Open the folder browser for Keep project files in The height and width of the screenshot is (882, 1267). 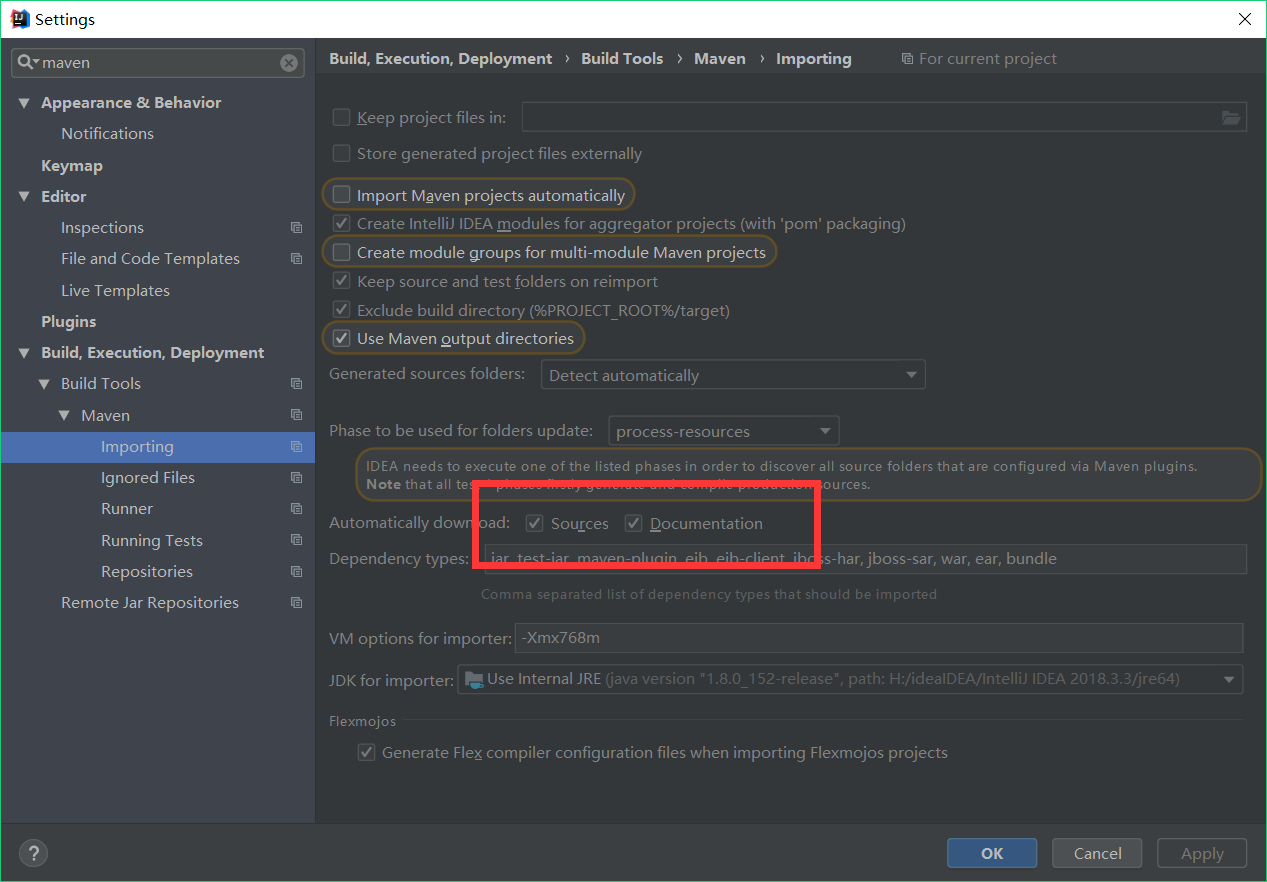click(1231, 116)
